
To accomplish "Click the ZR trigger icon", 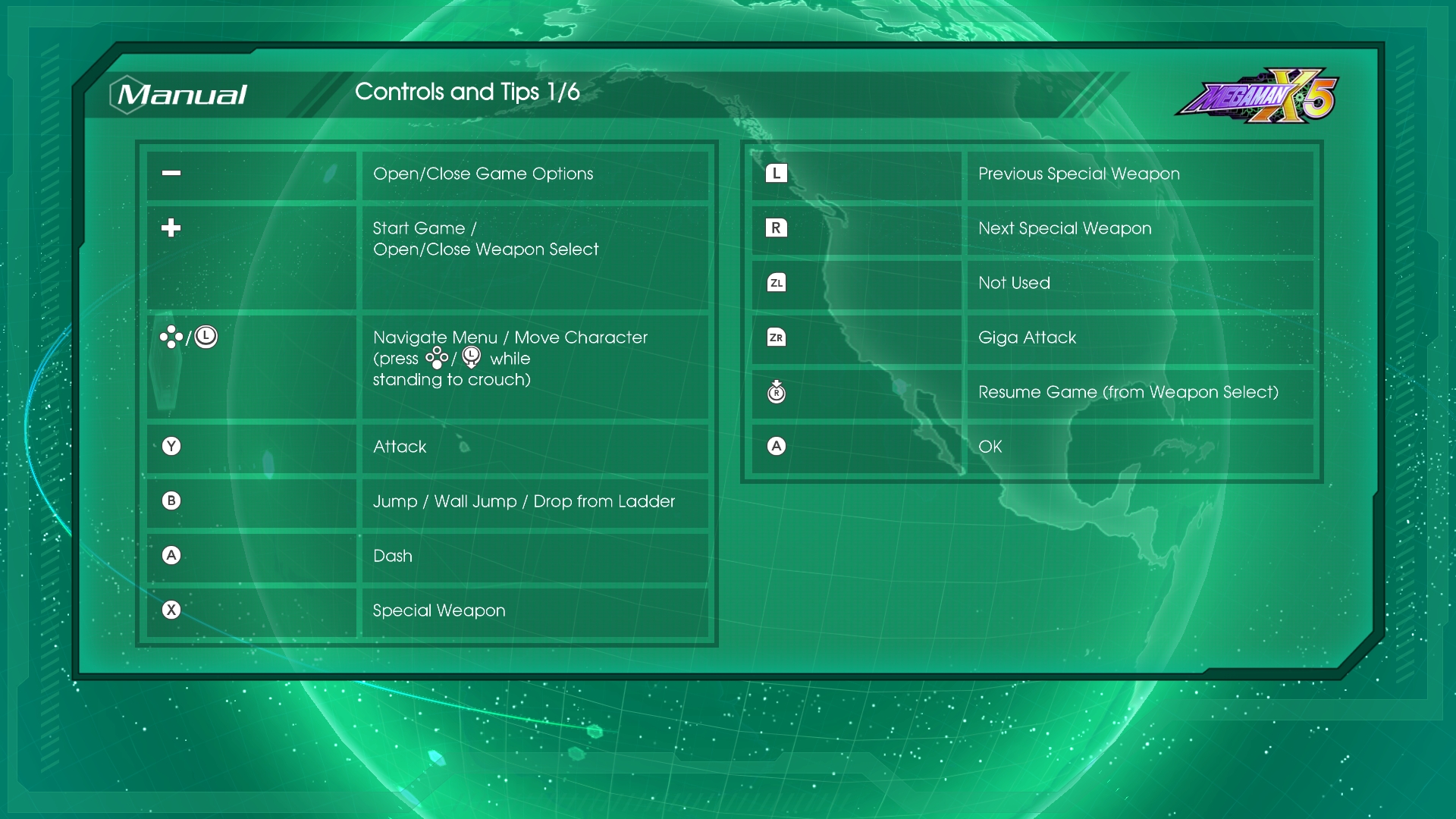I will pyautogui.click(x=776, y=337).
